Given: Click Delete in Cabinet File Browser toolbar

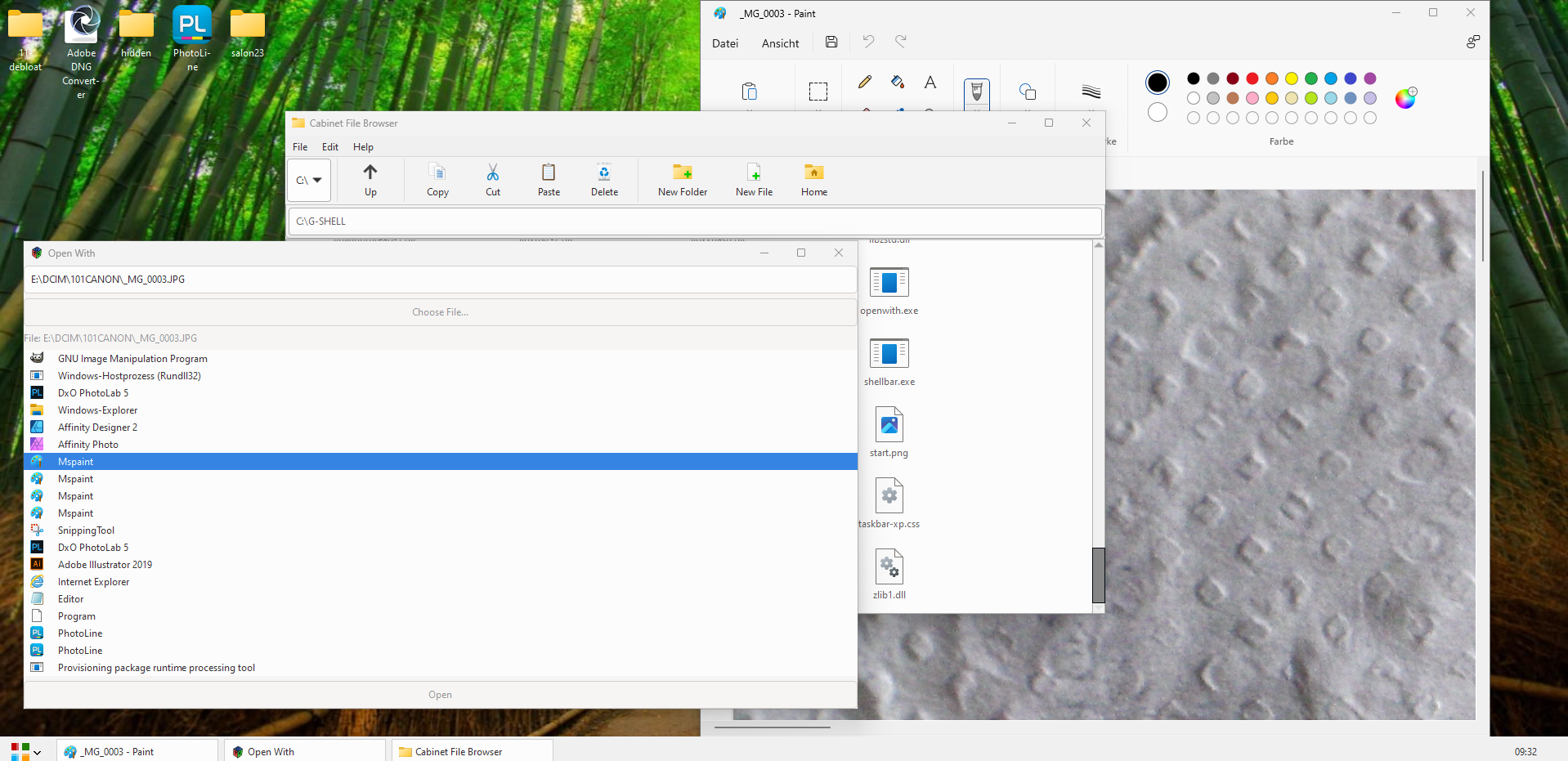Looking at the screenshot, I should [604, 180].
